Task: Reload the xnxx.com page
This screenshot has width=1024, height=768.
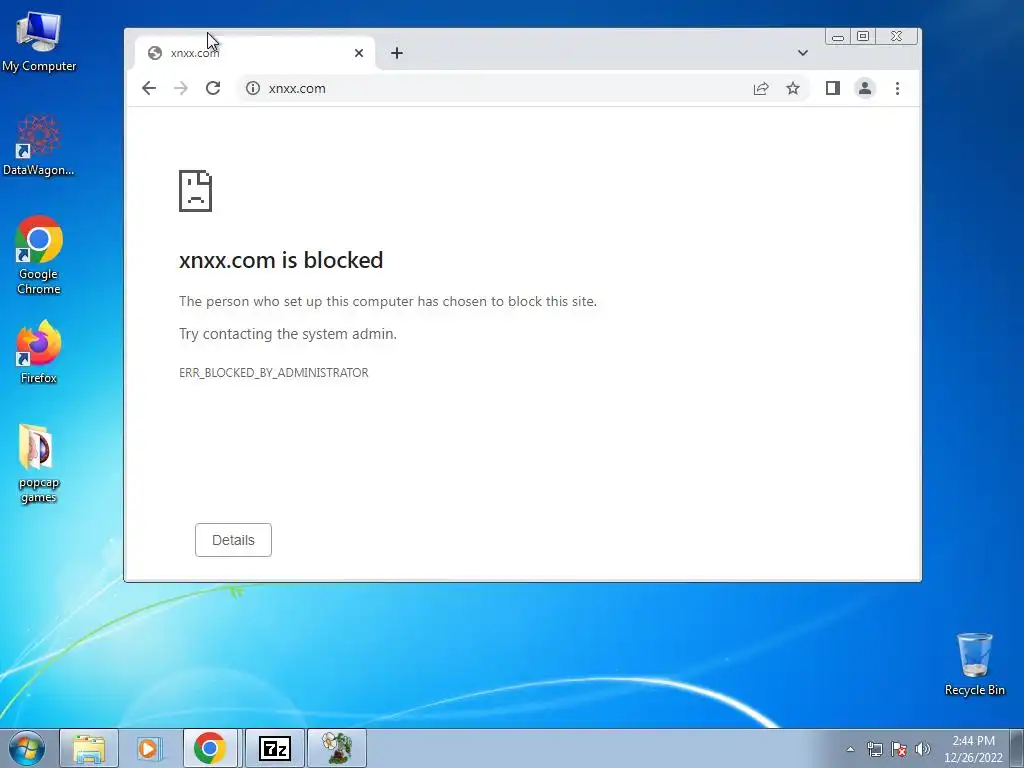Action: click(213, 88)
